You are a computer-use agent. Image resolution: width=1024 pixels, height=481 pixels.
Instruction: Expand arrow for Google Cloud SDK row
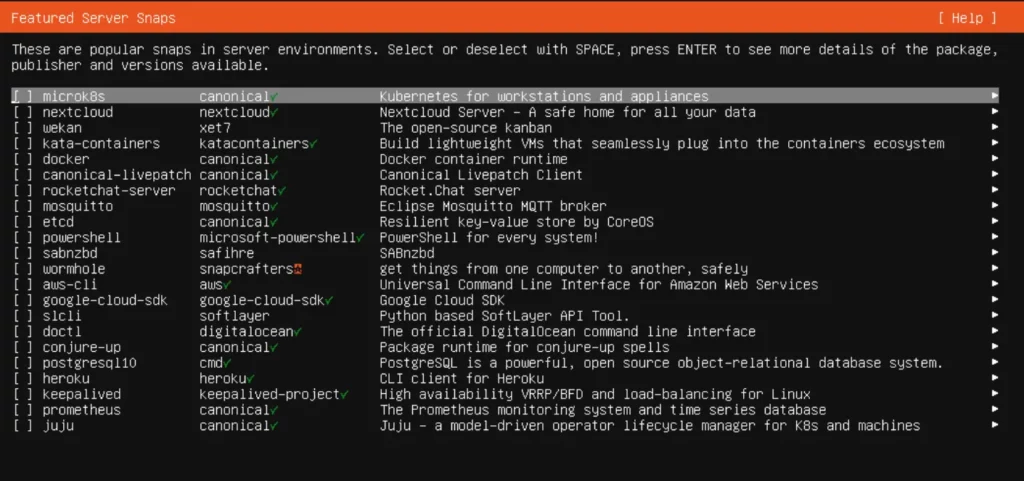[995, 300]
